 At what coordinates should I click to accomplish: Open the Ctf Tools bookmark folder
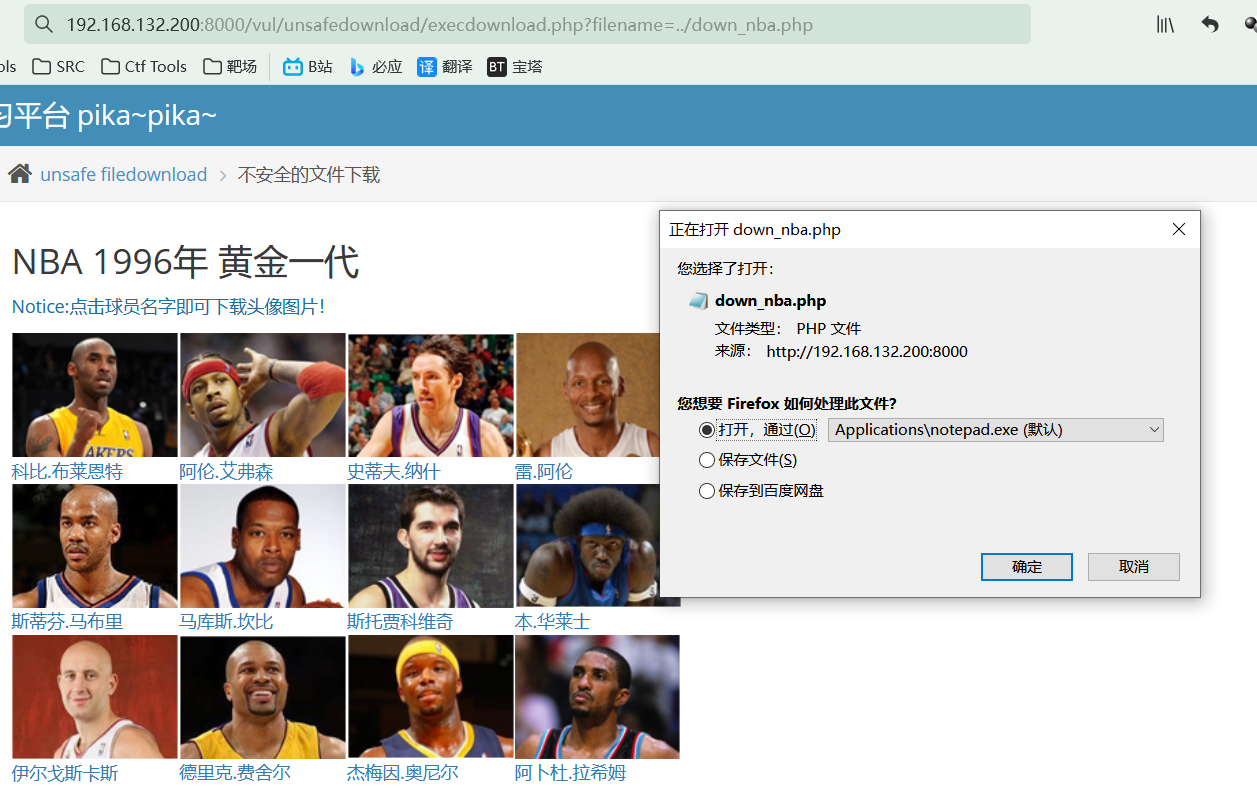point(144,67)
